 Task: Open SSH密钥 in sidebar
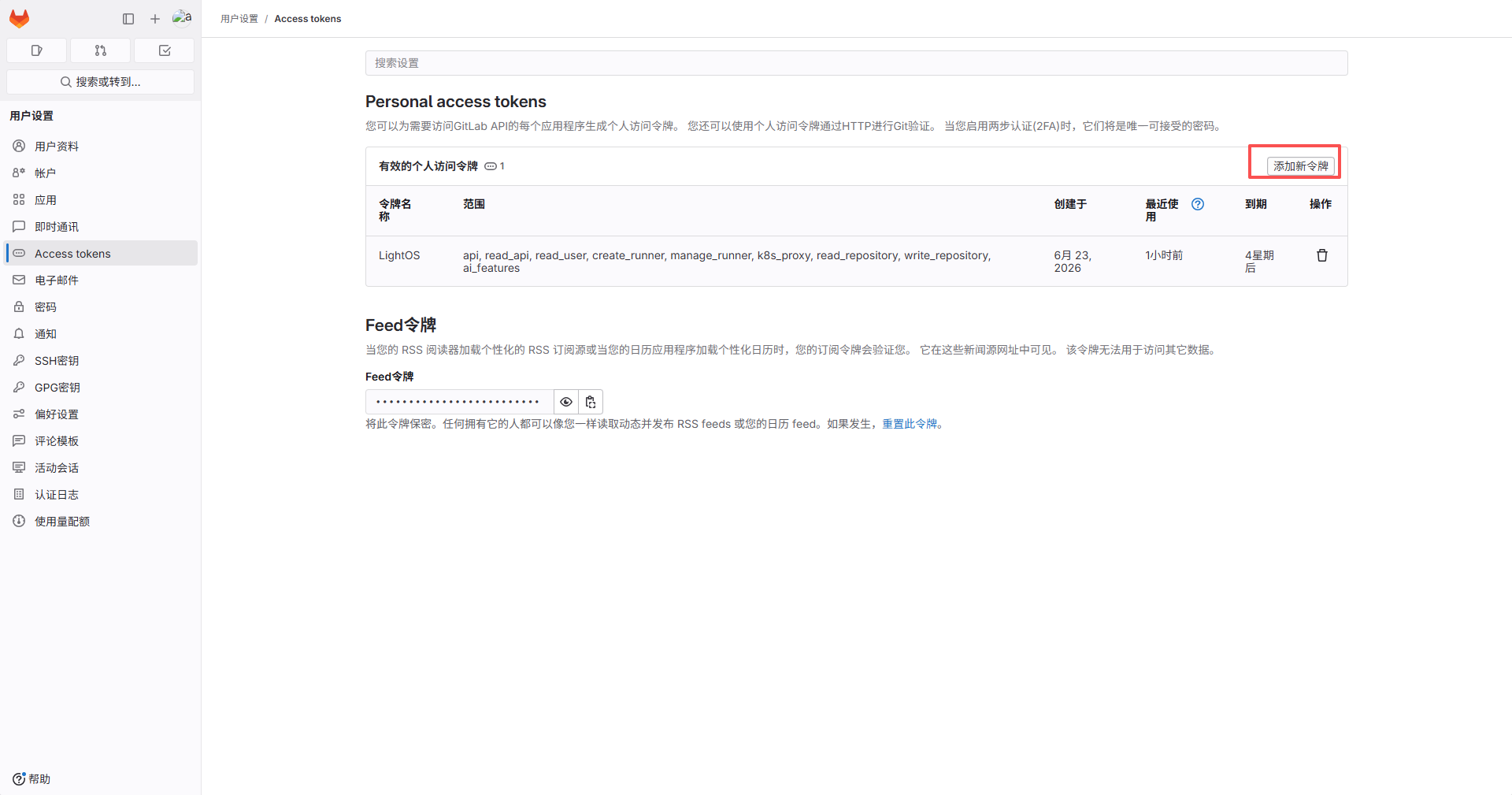(x=101, y=361)
